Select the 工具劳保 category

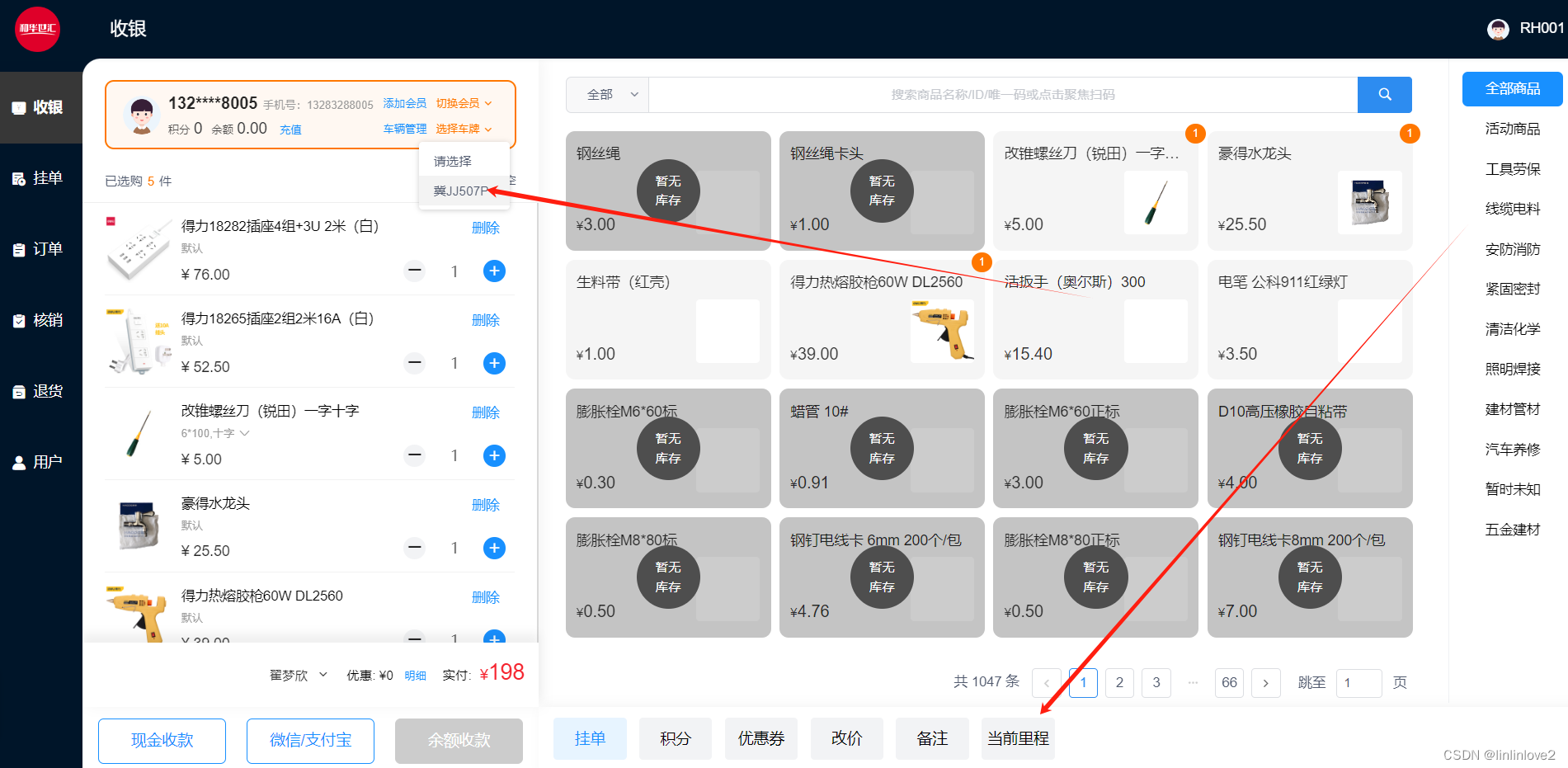(1512, 169)
